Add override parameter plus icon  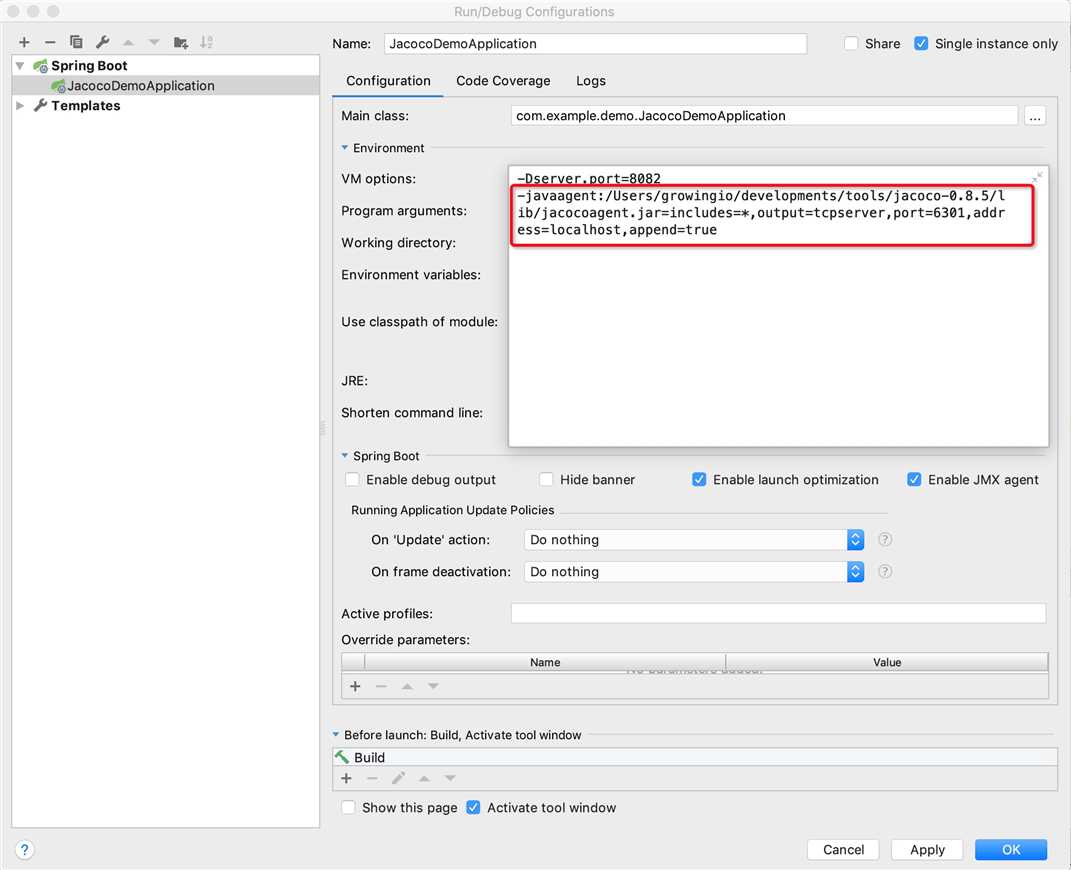pyautogui.click(x=355, y=686)
